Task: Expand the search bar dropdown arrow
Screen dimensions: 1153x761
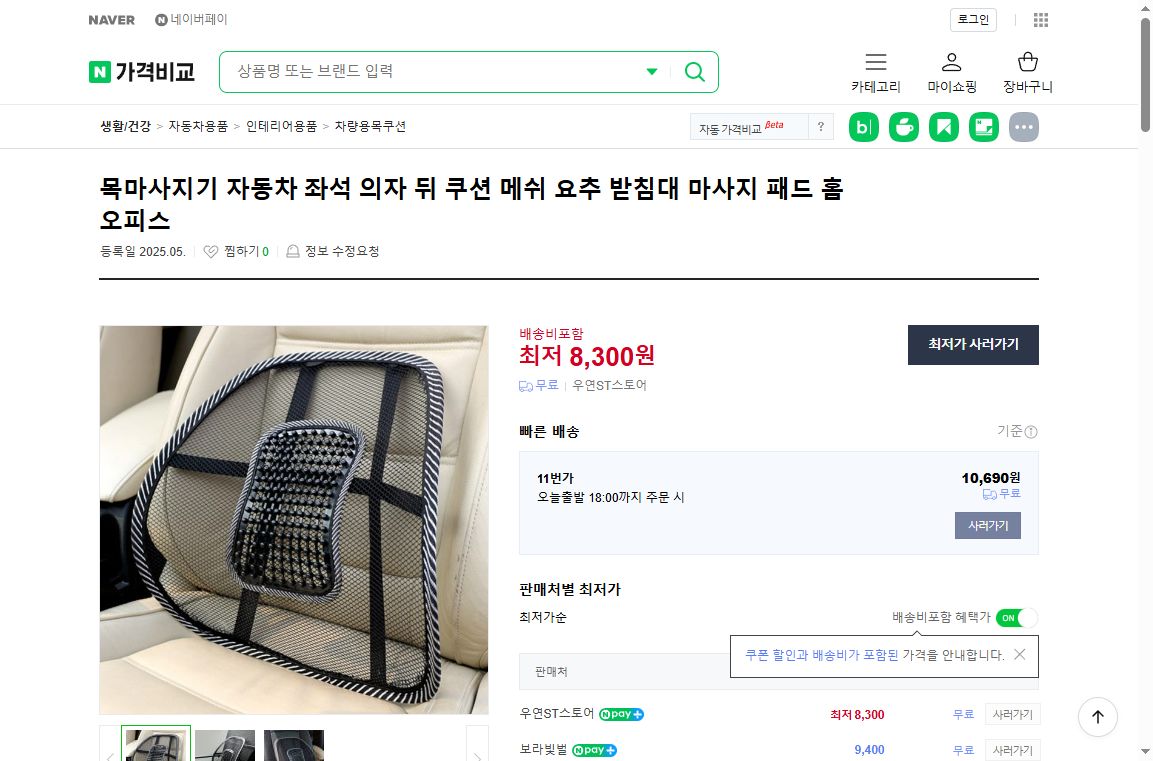Action: (652, 71)
